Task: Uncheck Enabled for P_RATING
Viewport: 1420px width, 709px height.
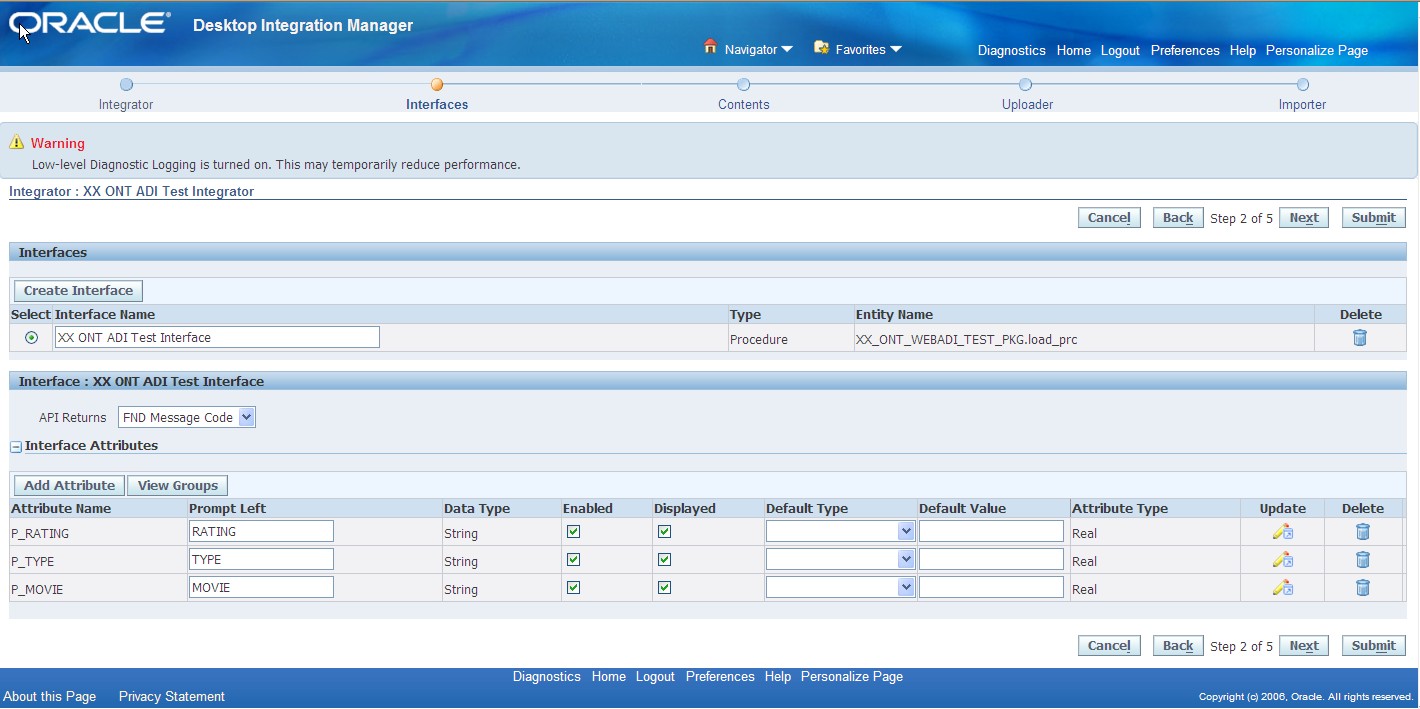Action: pyautogui.click(x=573, y=531)
